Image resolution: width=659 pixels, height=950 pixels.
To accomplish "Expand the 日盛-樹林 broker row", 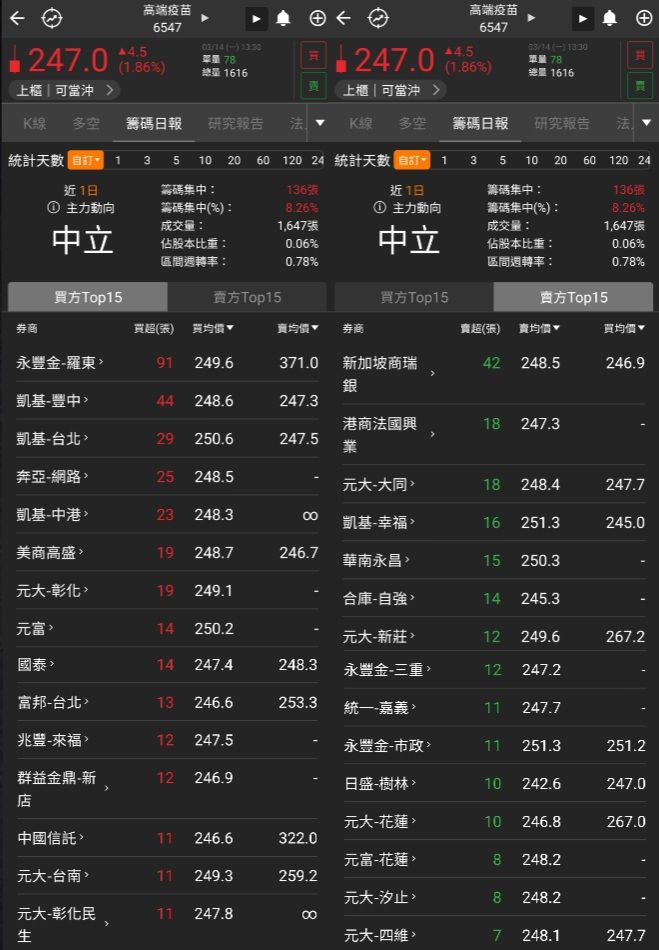I will (494, 783).
